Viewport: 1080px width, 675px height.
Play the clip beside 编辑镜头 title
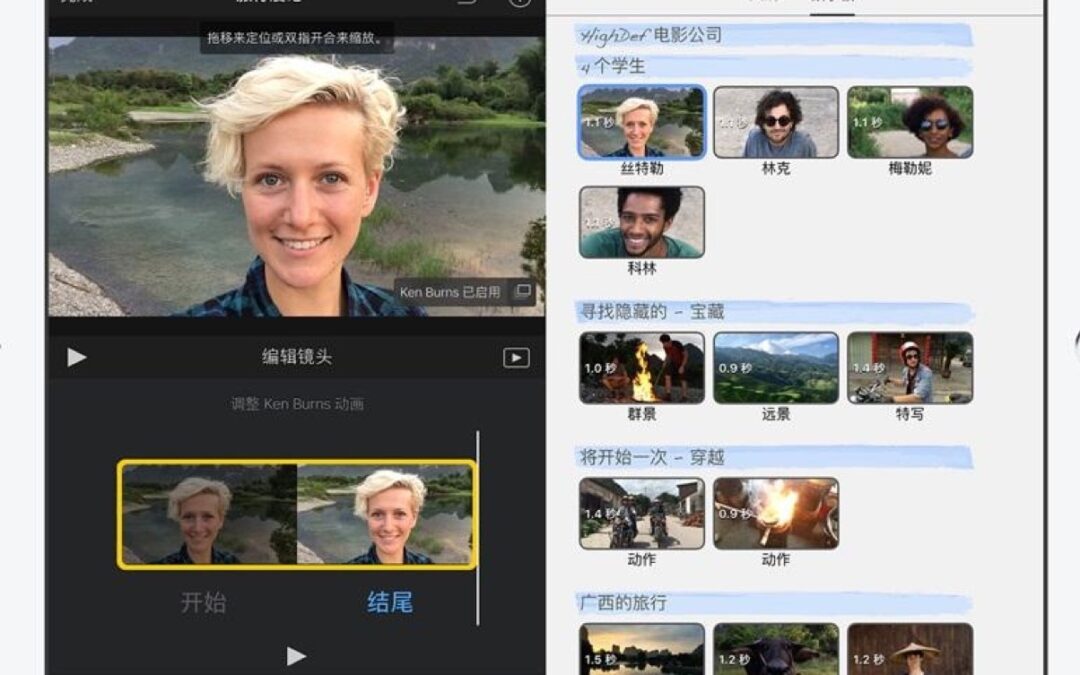point(76,357)
